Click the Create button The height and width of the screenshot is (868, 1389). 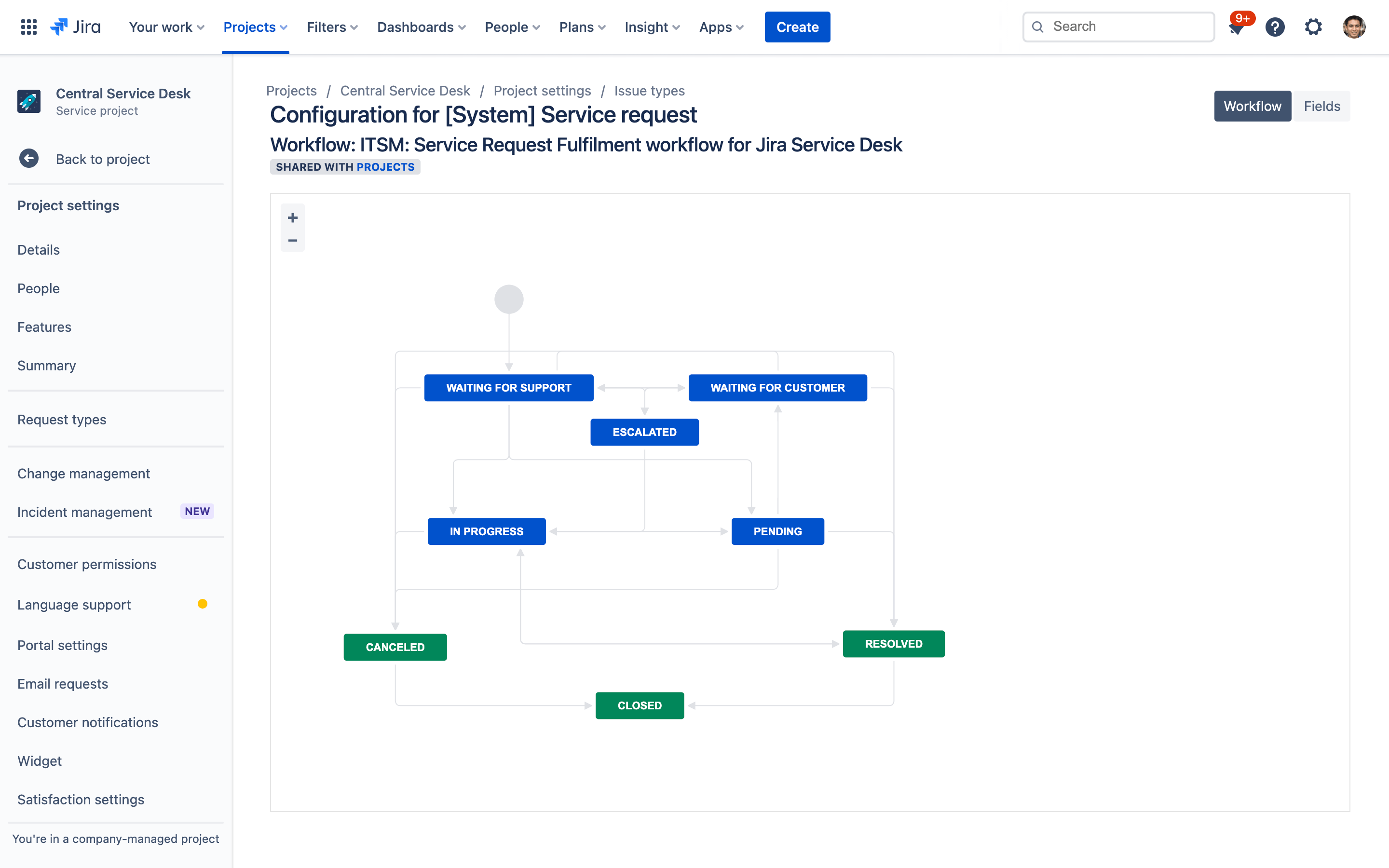pyautogui.click(x=797, y=27)
